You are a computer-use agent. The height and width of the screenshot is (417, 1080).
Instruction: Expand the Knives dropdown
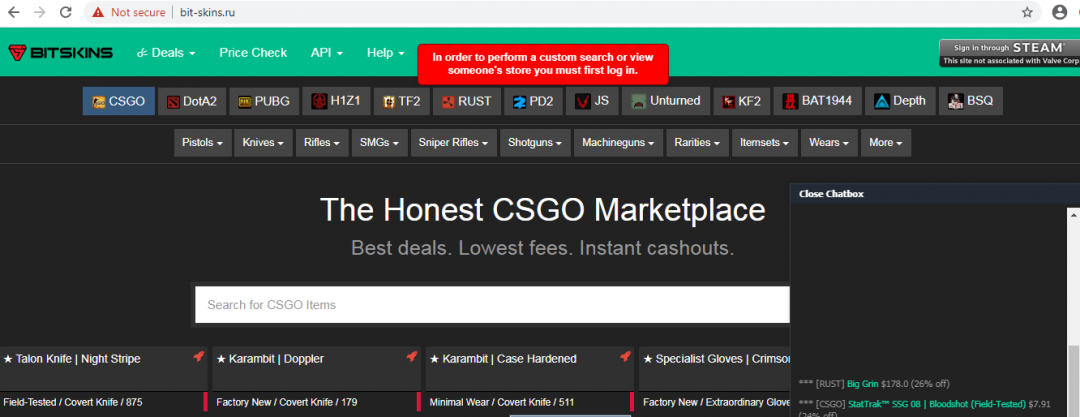[265, 143]
